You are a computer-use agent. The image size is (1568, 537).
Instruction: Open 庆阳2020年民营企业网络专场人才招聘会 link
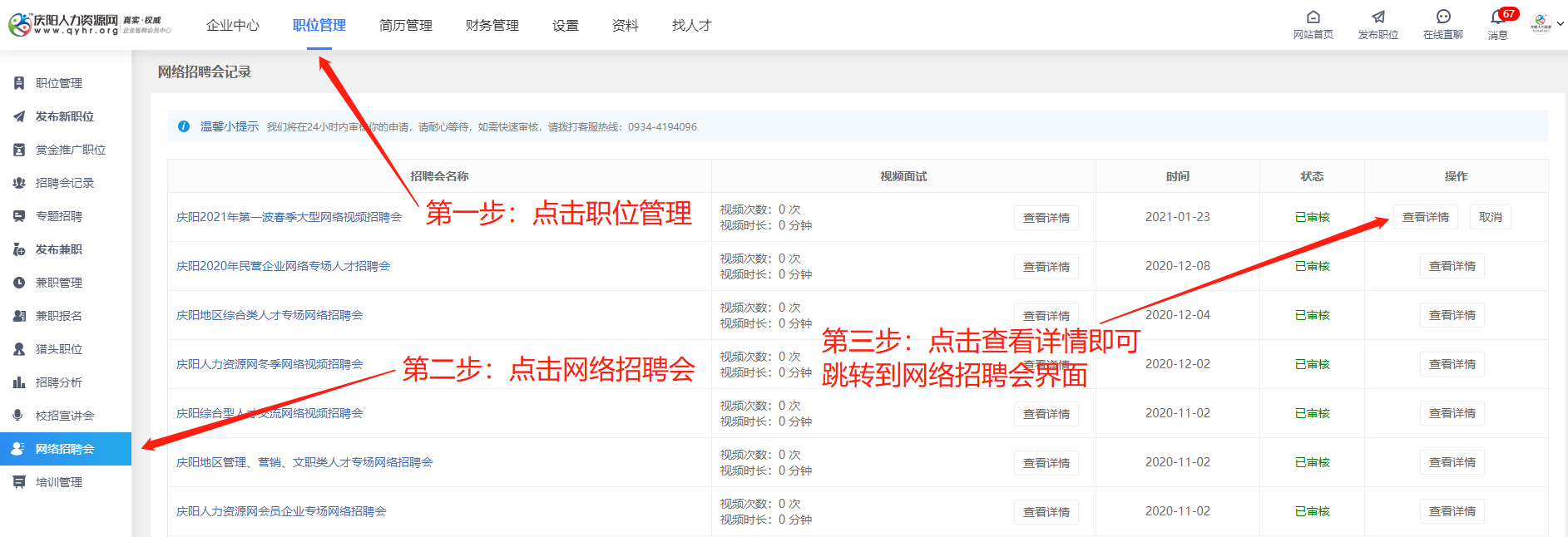click(283, 266)
